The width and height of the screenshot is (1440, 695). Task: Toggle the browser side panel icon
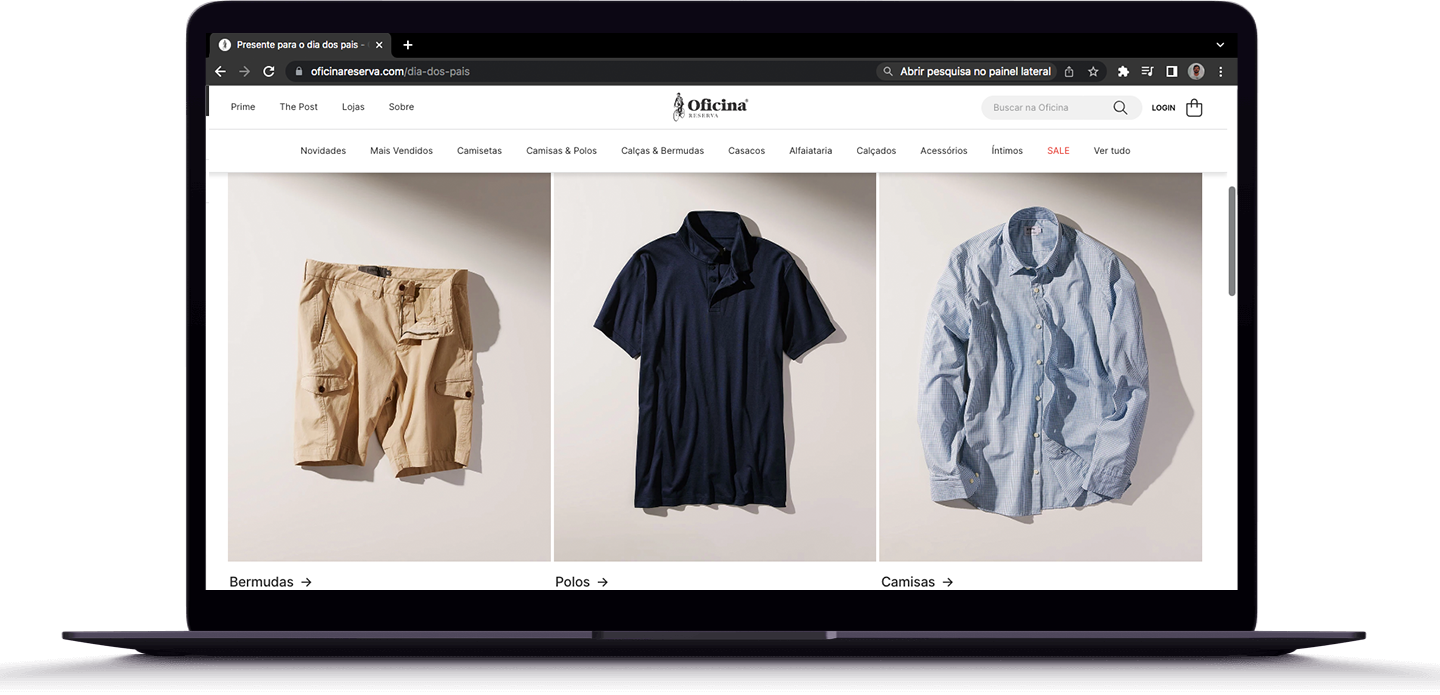1171,72
